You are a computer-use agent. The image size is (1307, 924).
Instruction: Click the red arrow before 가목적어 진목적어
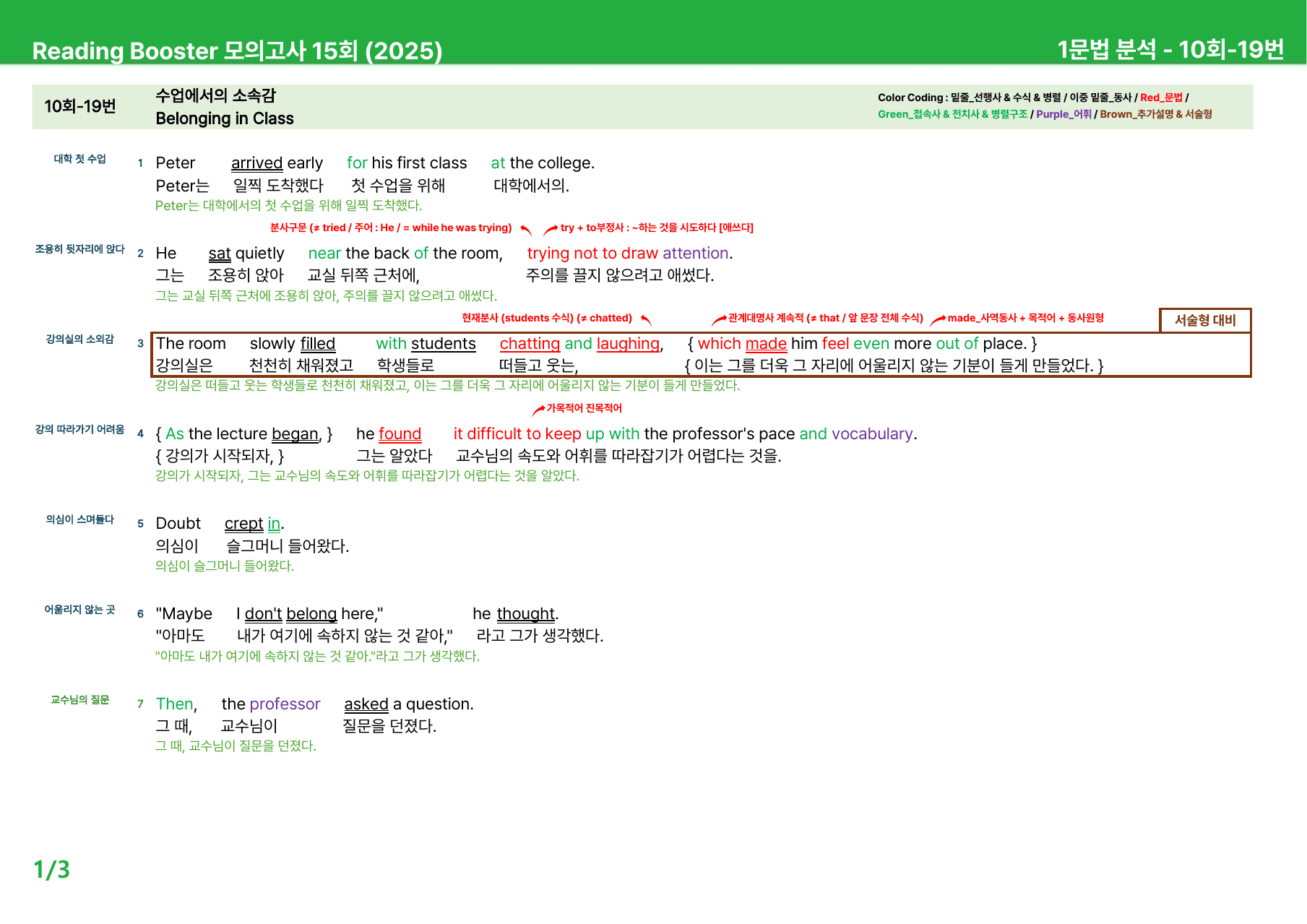[x=538, y=410]
